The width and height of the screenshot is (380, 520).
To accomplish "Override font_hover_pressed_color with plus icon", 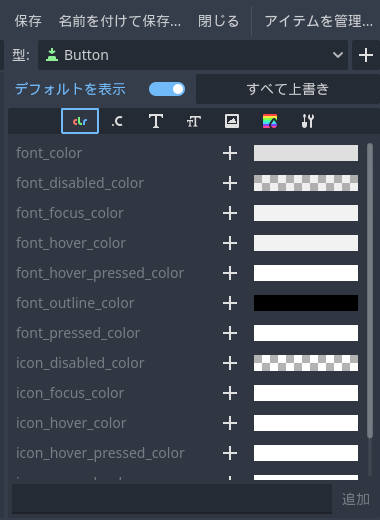I will [230, 273].
